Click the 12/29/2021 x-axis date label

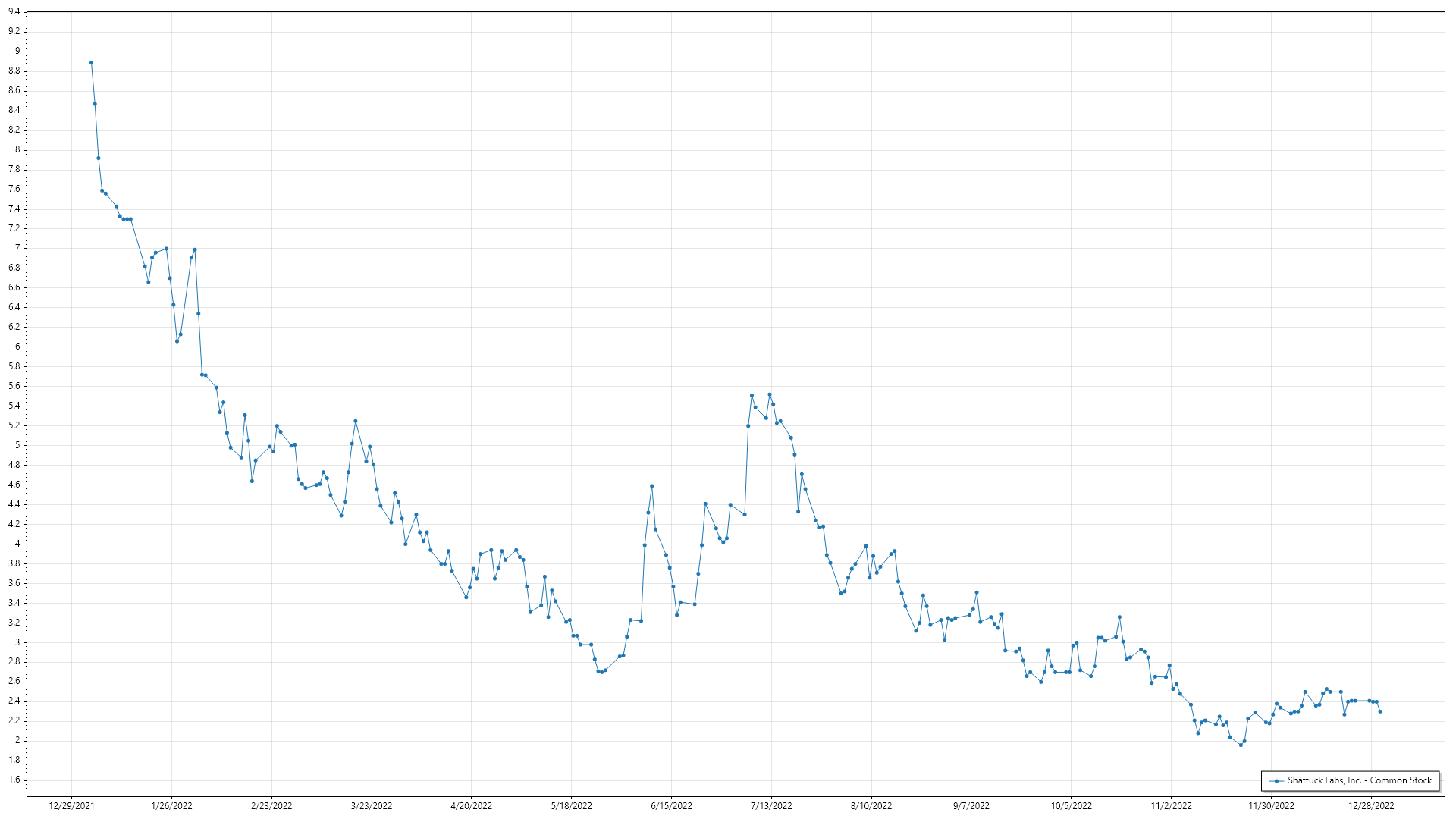(72, 806)
